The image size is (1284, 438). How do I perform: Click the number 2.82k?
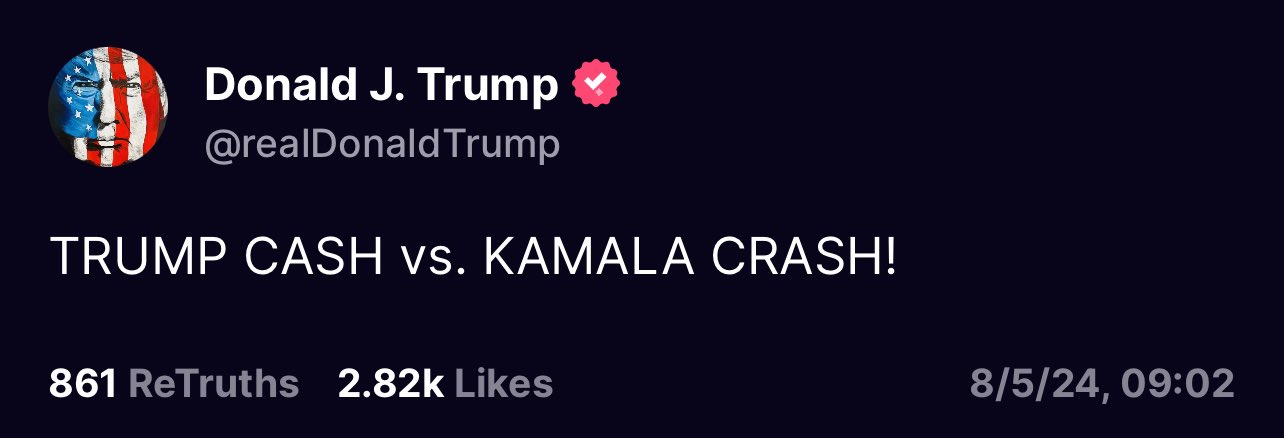[391, 384]
